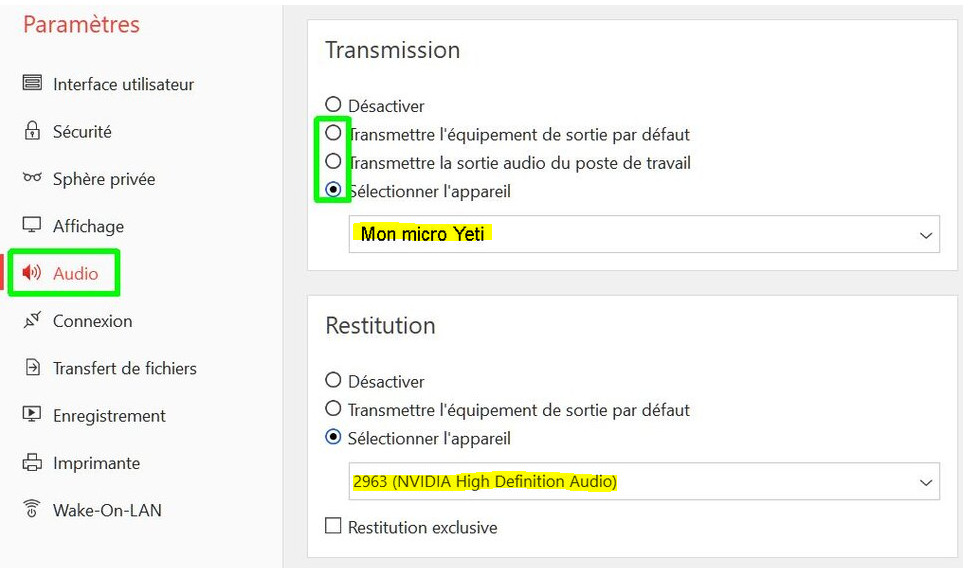Click the Enregistrement recording icon
This screenshot has height=568, width=963.
click(32, 415)
